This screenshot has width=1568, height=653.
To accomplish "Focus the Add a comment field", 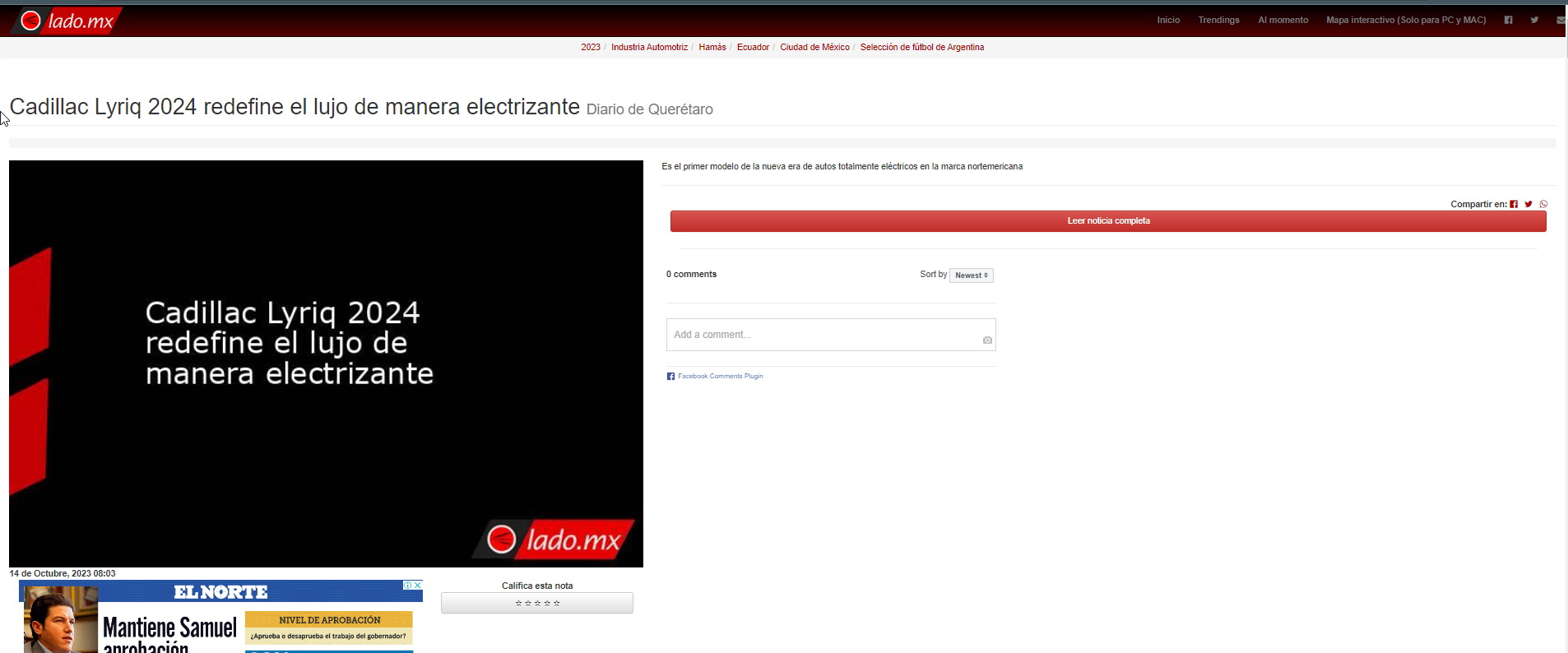I will (831, 335).
